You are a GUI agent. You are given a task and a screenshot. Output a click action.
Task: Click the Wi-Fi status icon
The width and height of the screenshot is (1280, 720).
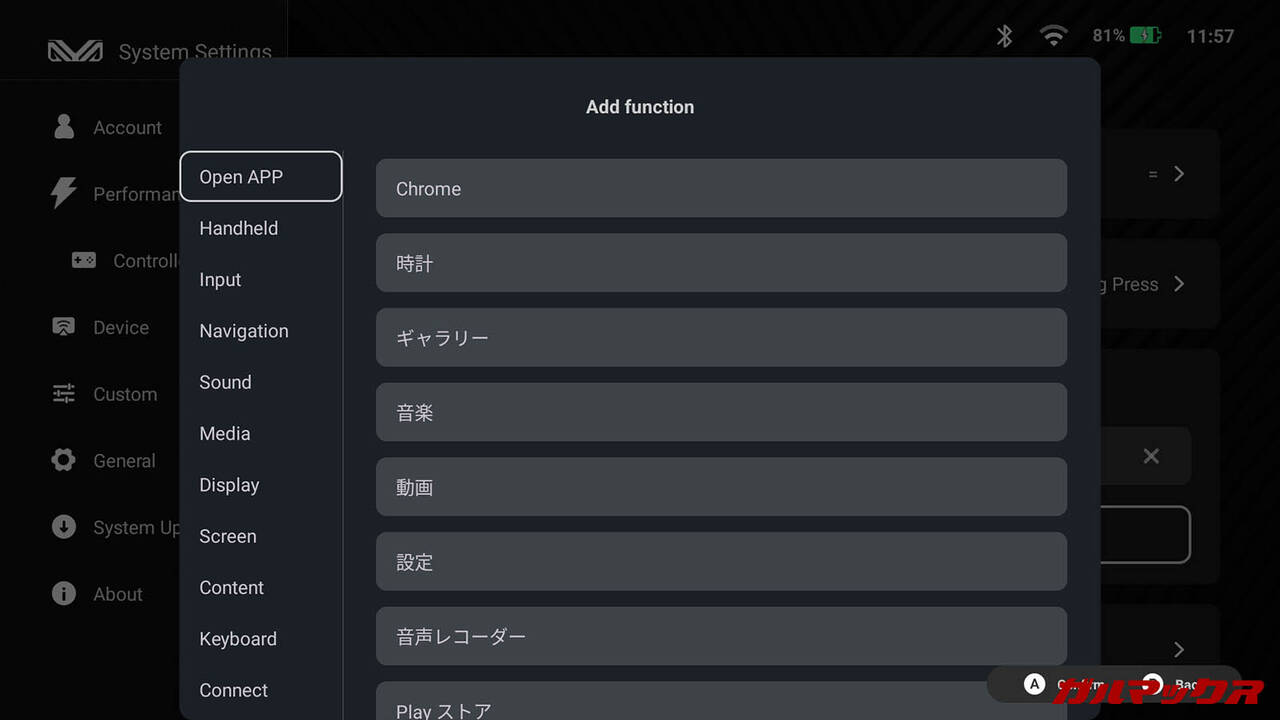click(x=1053, y=36)
